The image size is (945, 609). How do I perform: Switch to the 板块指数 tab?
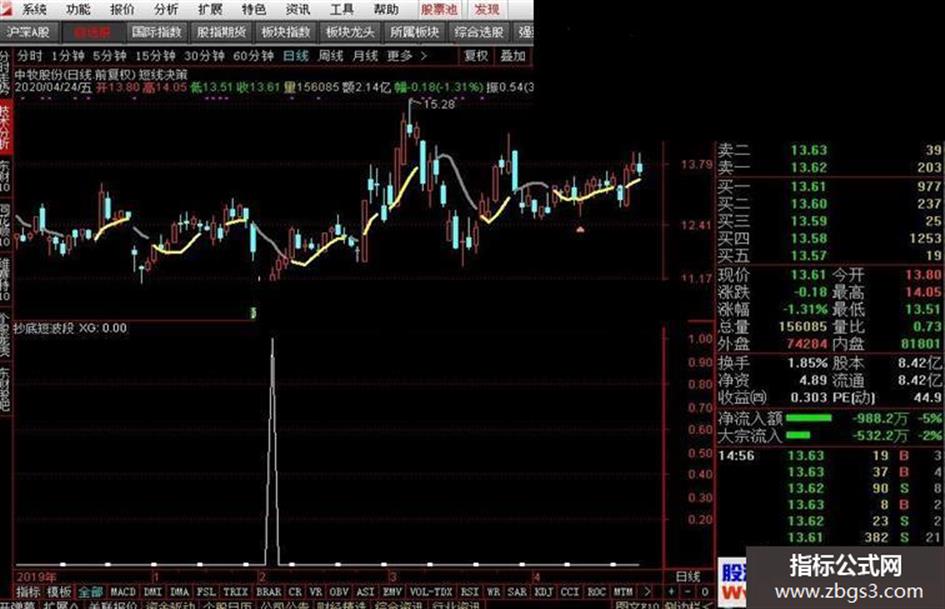[286, 32]
